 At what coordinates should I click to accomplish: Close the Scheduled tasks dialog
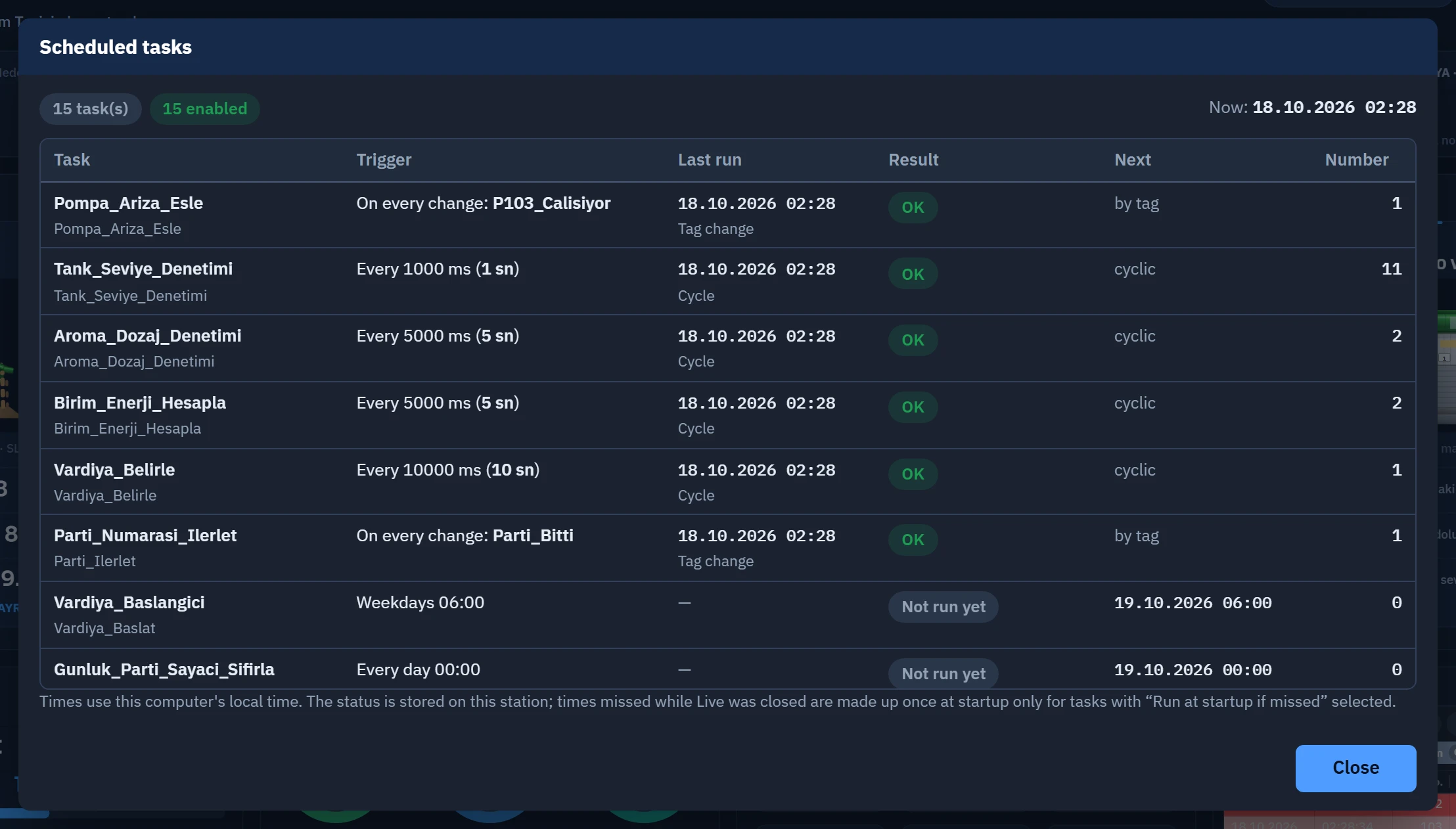1355,768
